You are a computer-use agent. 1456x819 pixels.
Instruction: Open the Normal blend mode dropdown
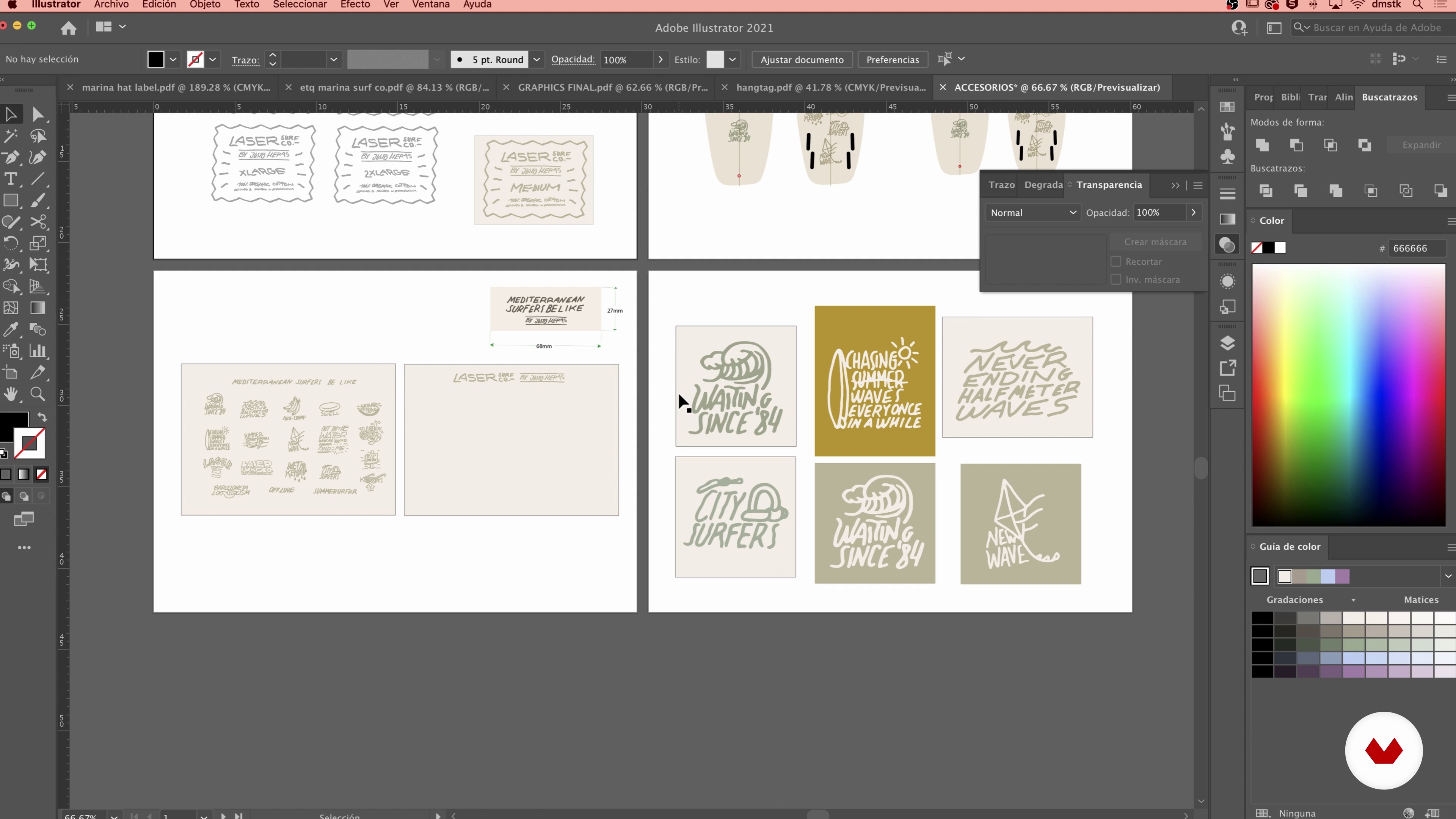(1032, 212)
